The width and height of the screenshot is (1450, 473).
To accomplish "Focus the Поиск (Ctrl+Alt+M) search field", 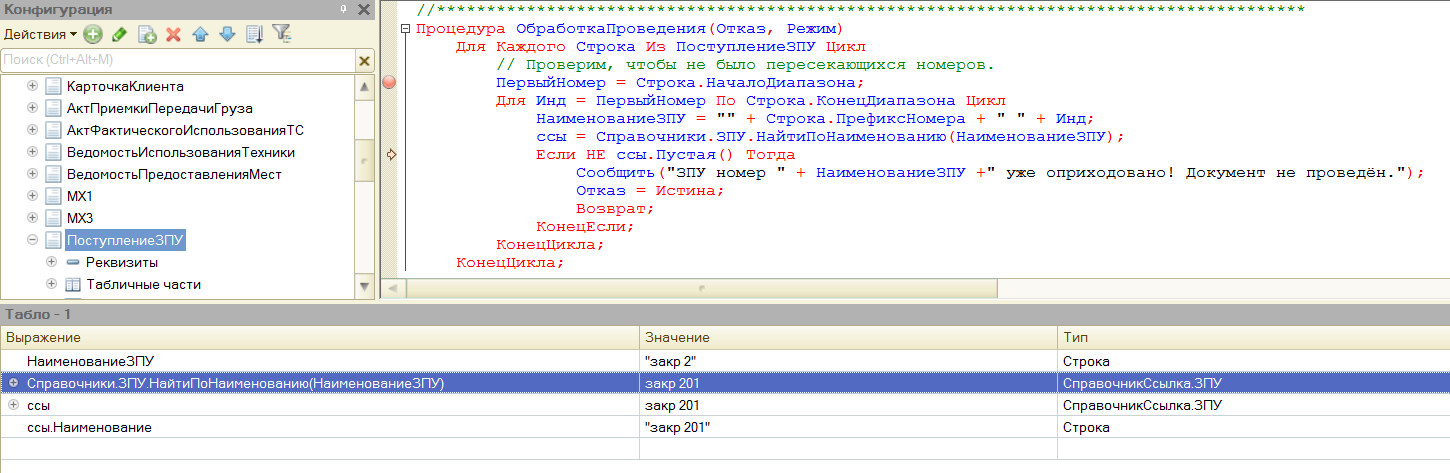I will [178, 61].
